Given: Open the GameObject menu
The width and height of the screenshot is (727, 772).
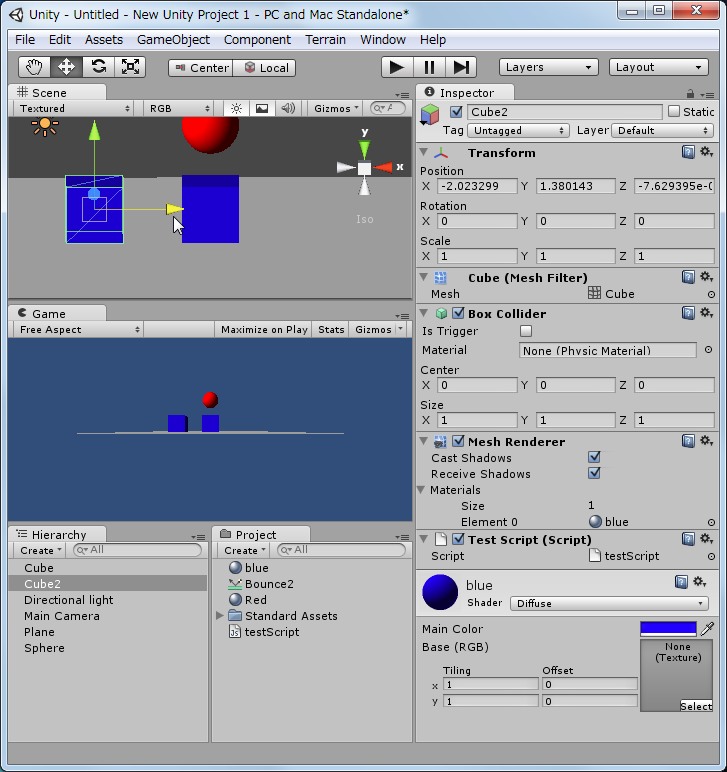Looking at the screenshot, I should [x=173, y=39].
